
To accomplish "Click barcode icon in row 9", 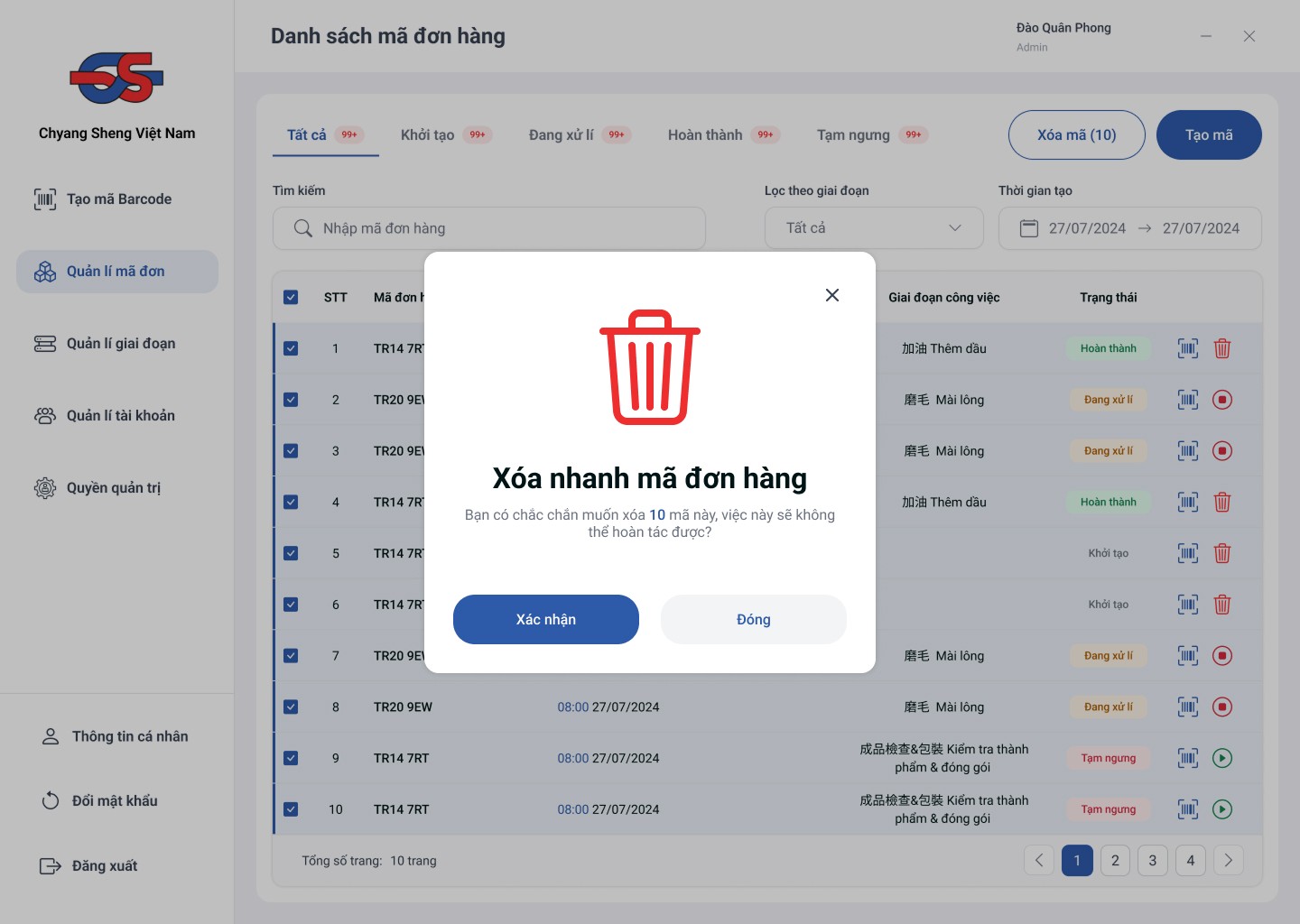I will coord(1188,758).
